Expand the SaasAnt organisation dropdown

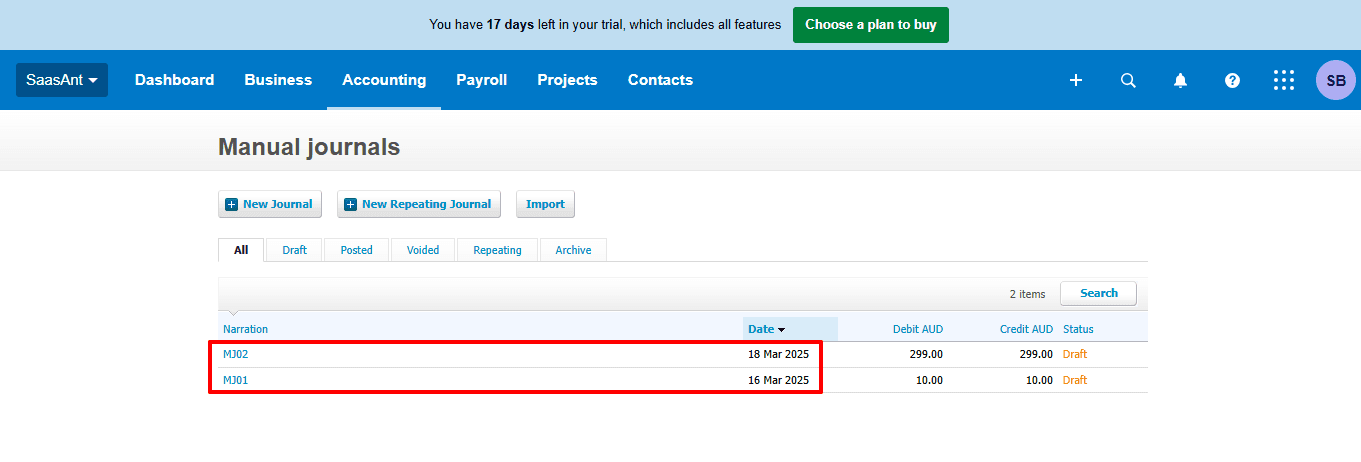pos(62,80)
